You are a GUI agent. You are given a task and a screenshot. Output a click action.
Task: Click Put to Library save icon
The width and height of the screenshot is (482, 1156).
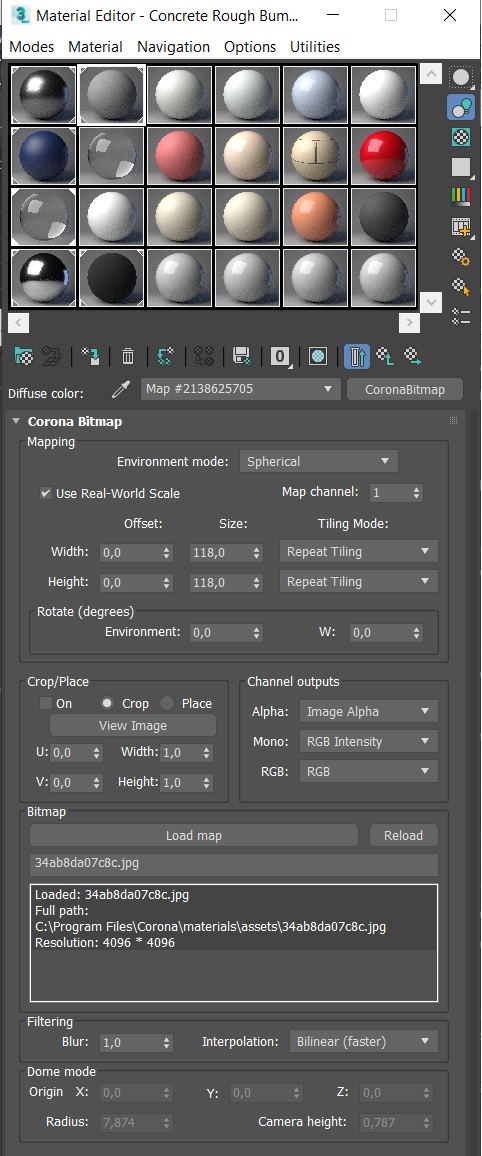pyautogui.click(x=242, y=357)
